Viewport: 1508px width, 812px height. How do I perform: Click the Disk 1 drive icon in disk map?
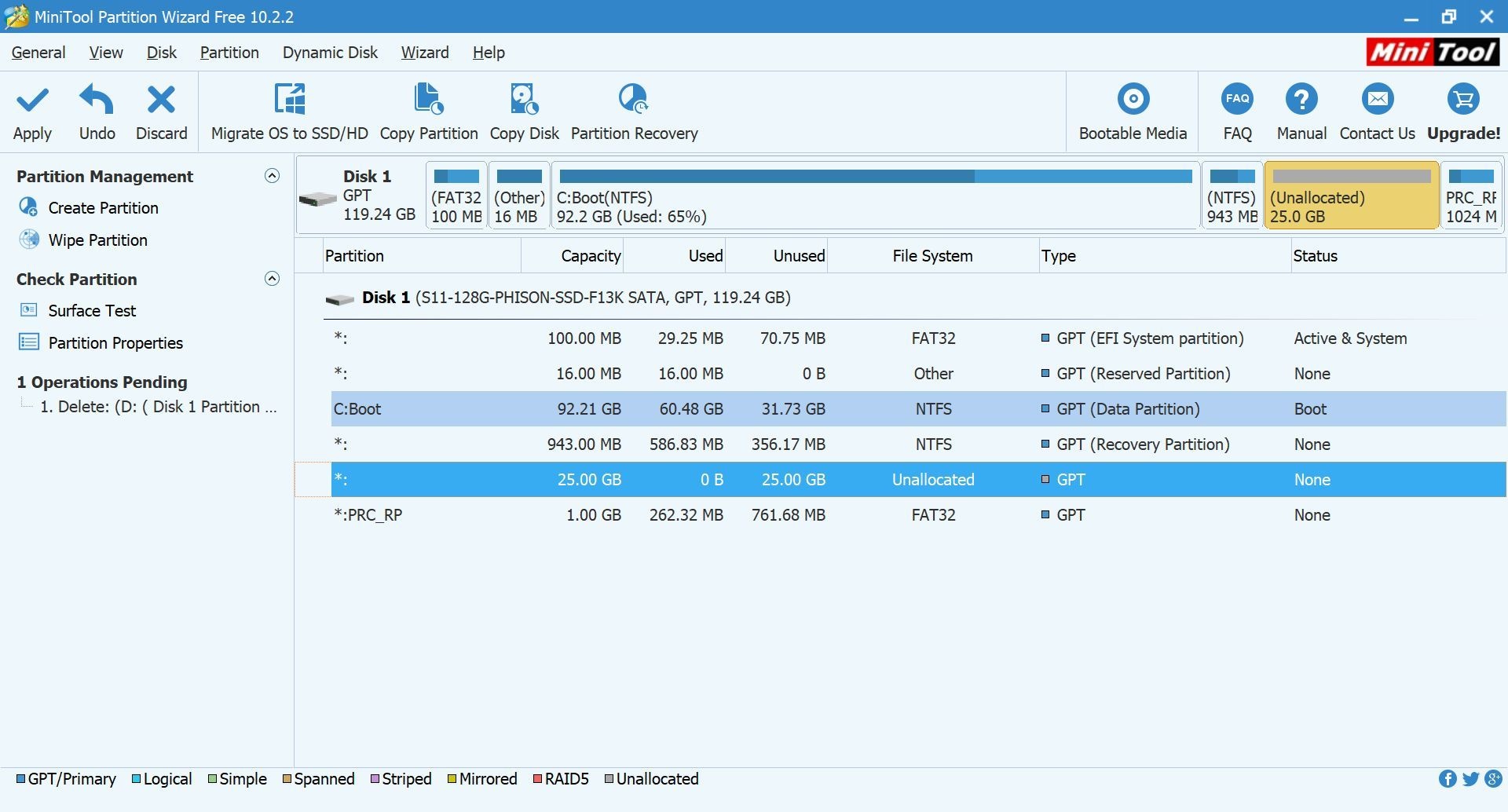pos(318,199)
